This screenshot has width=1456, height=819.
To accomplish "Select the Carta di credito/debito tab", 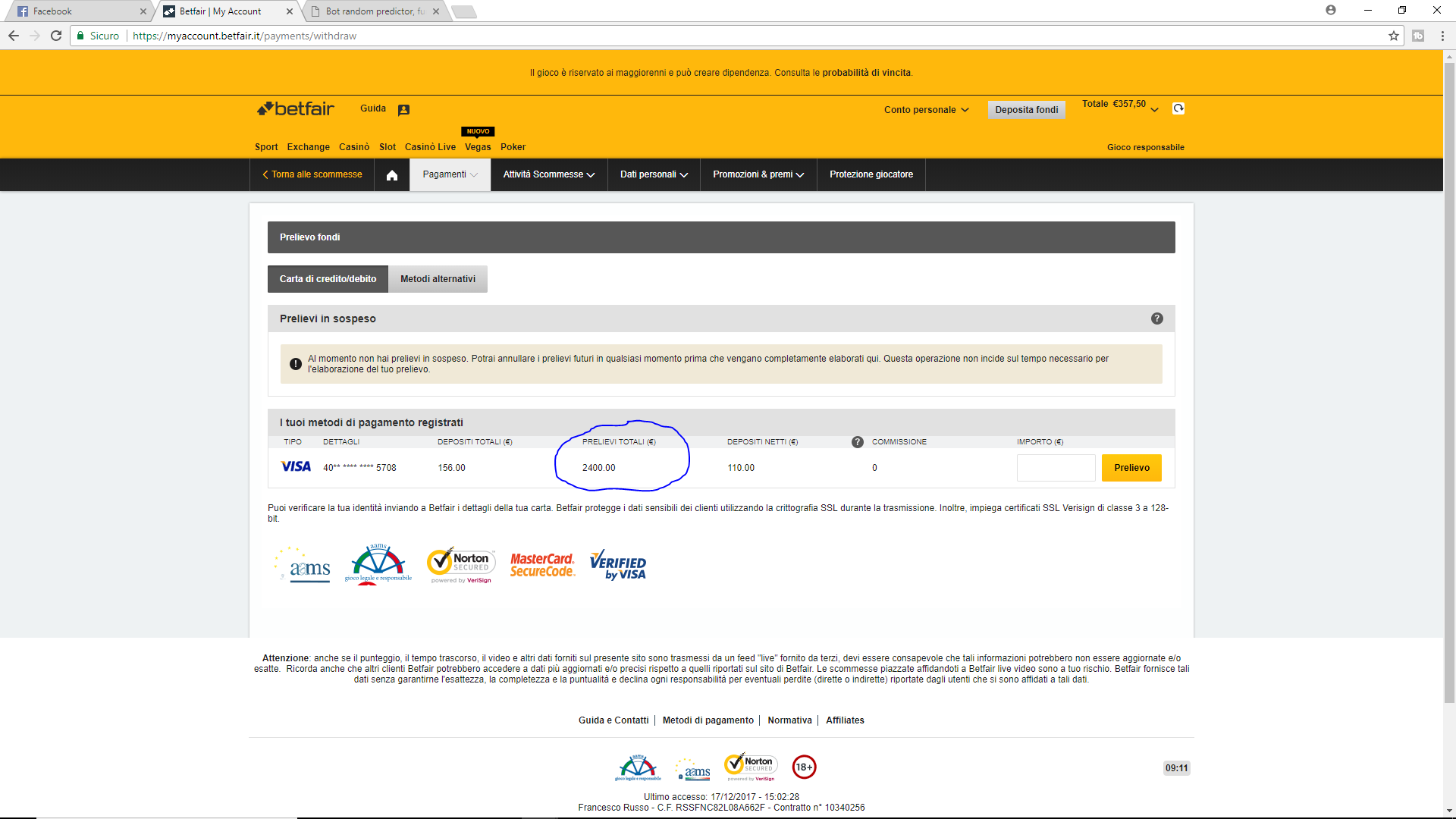I will pyautogui.click(x=328, y=279).
